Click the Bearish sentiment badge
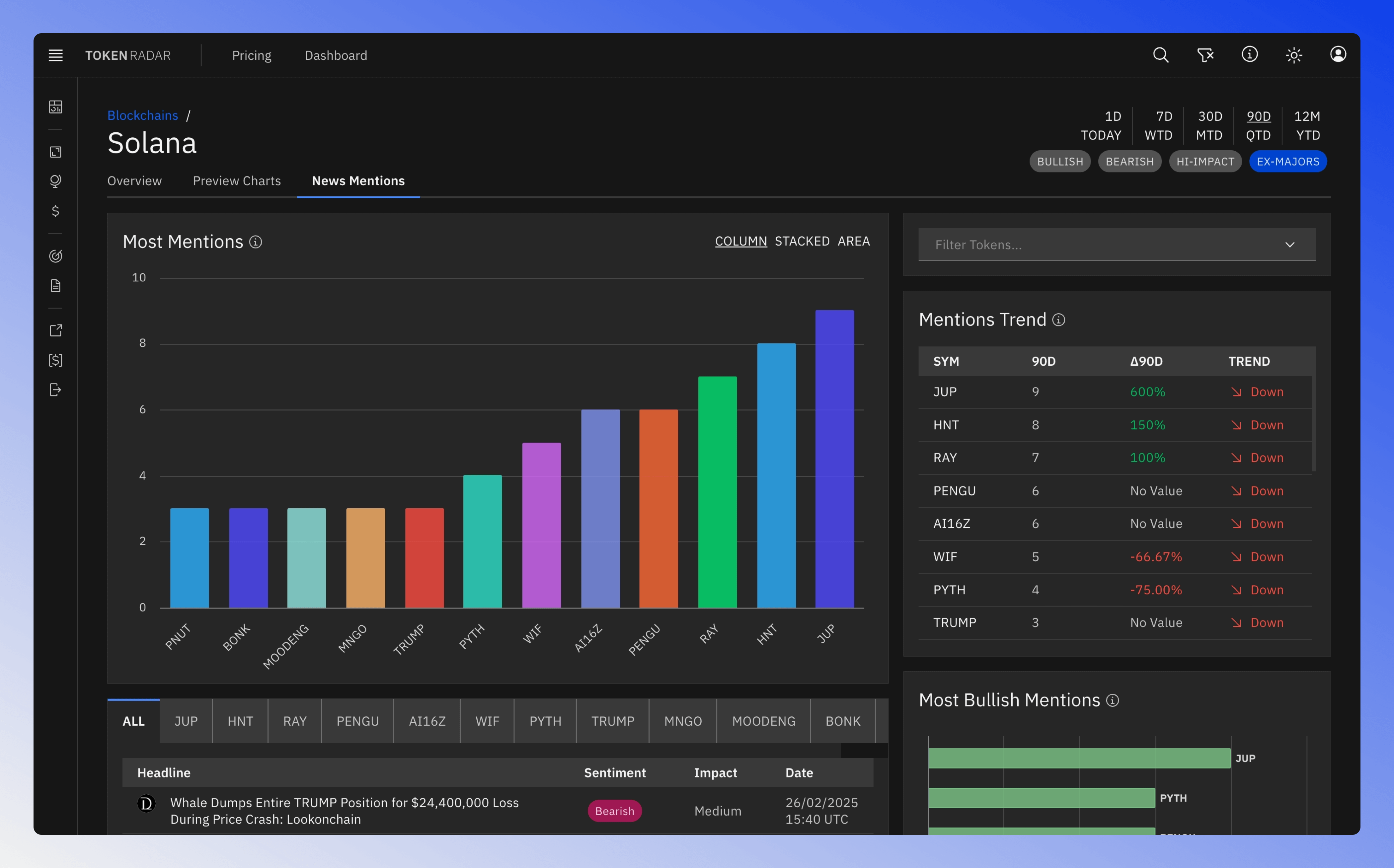Image resolution: width=1394 pixels, height=868 pixels. (x=614, y=811)
